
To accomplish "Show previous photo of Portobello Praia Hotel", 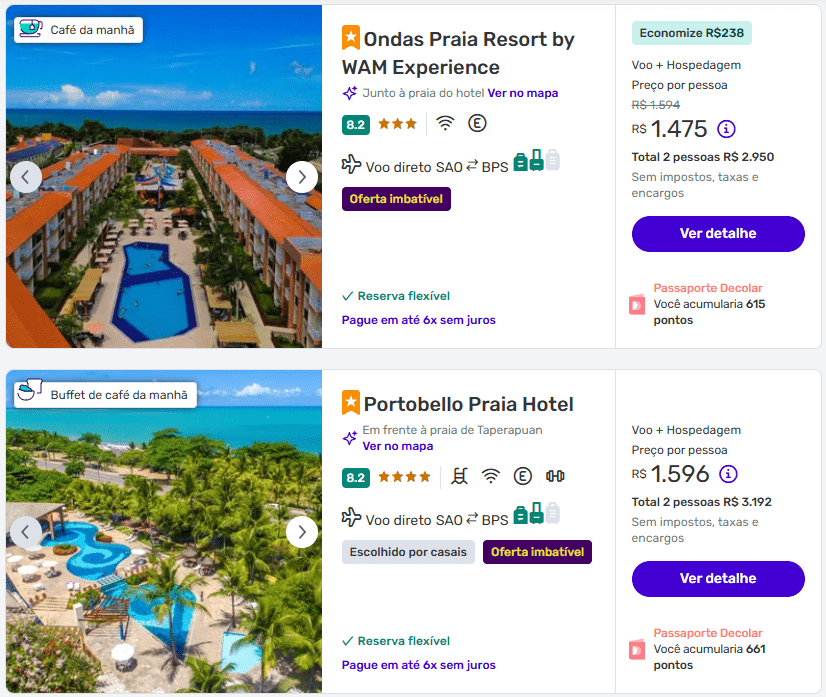I will (26, 532).
